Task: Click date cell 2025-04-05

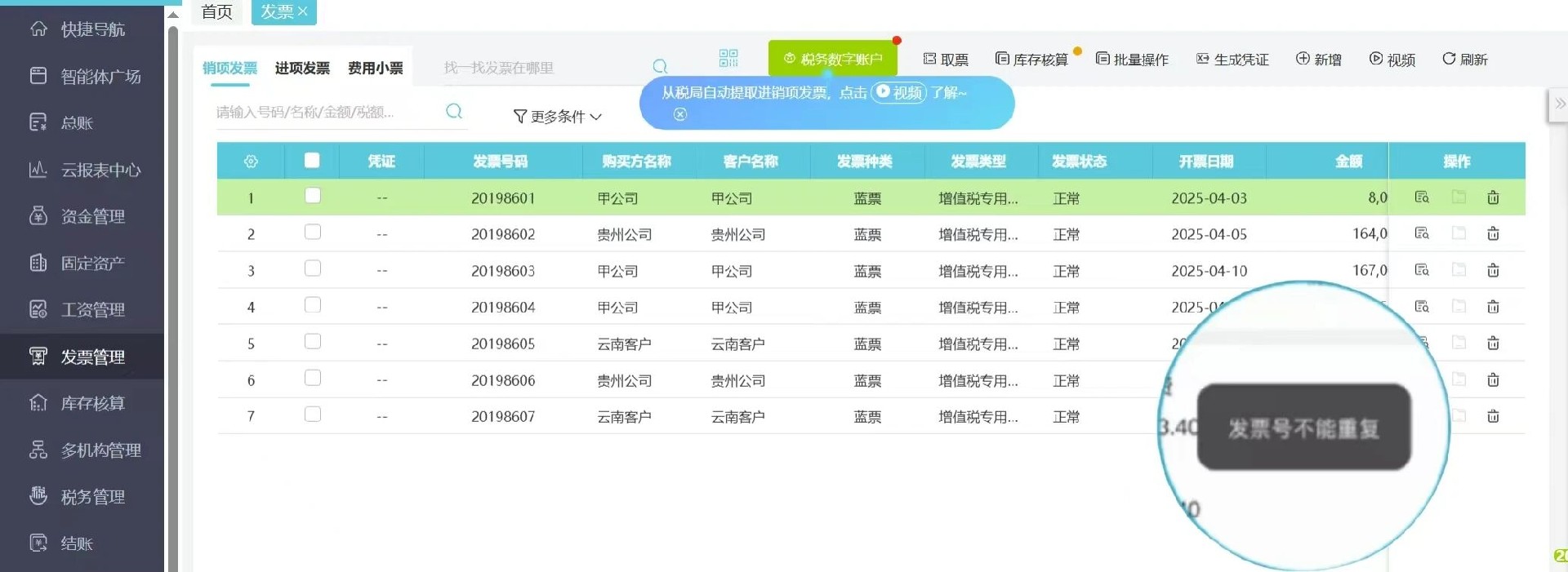Action: coord(1209,234)
